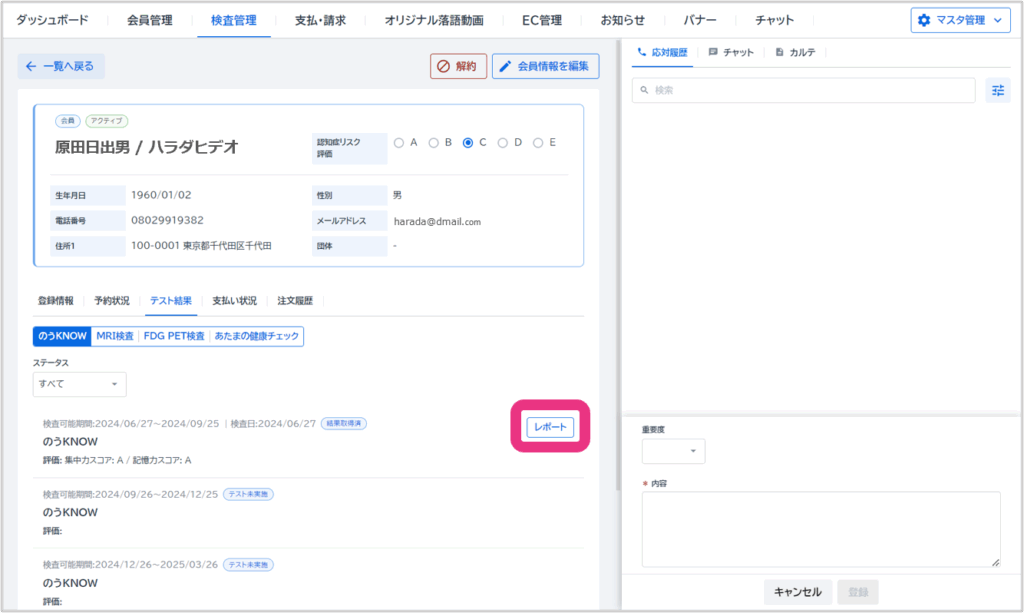The width and height of the screenshot is (1024, 613).
Task: Select the MRI検査 test type
Action: 115,336
